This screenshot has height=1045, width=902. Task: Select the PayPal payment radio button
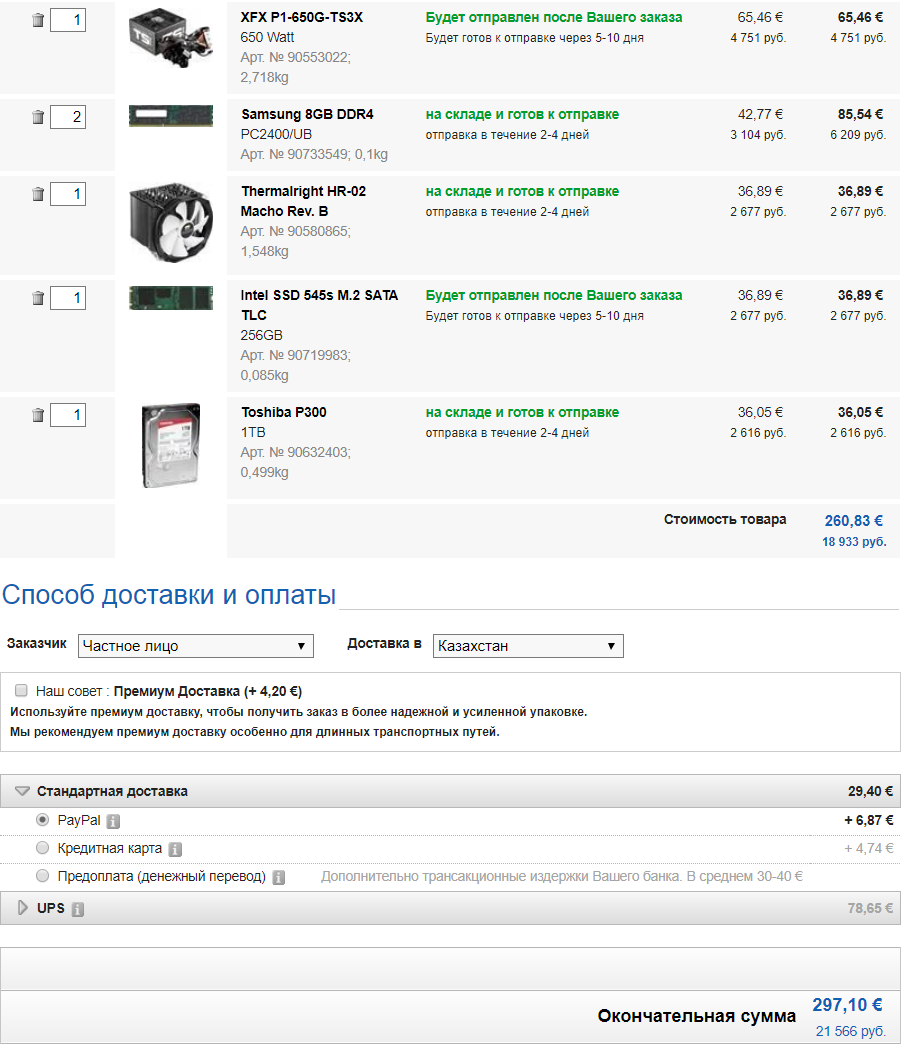coord(42,820)
